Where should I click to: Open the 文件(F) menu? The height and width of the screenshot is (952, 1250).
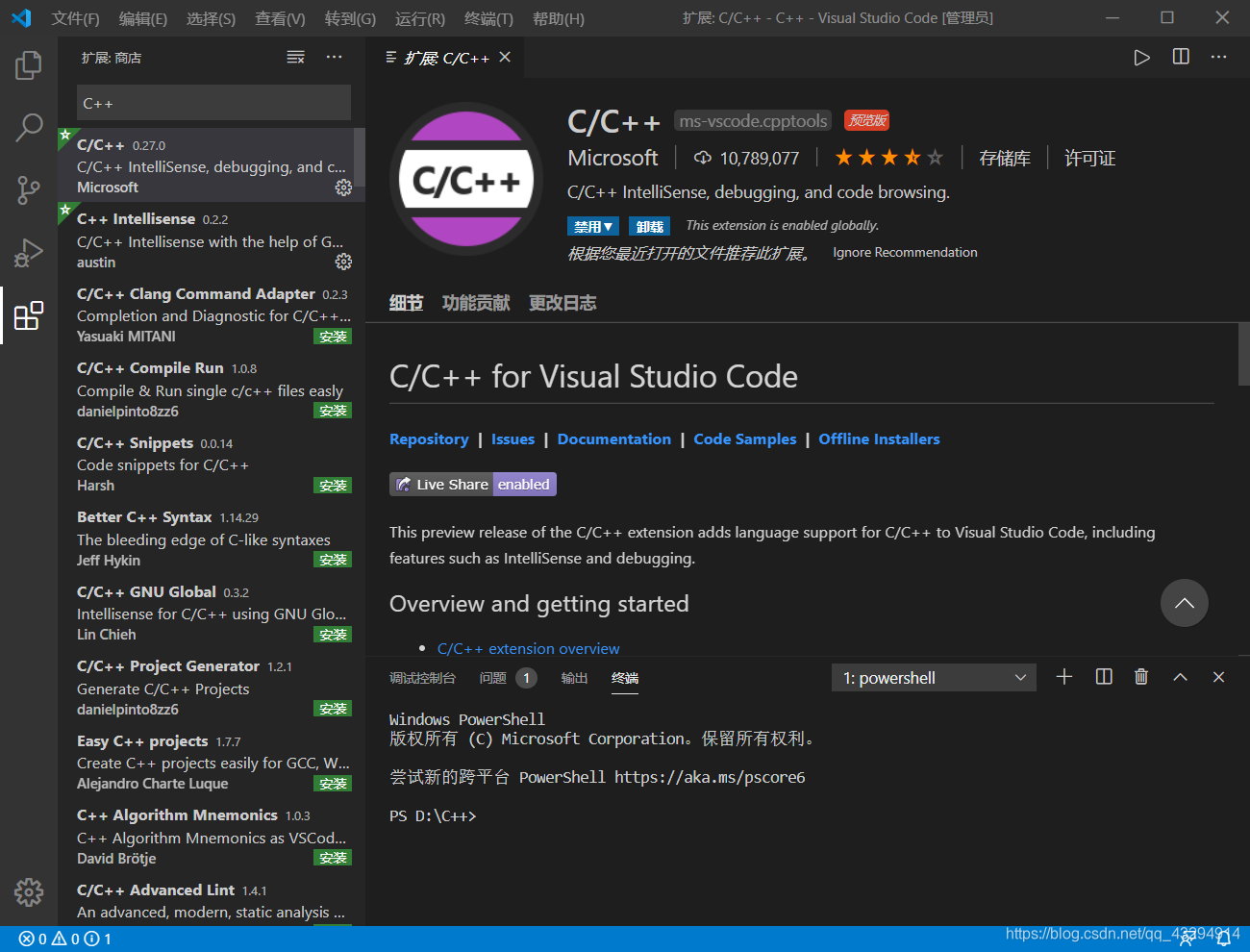pos(76,18)
